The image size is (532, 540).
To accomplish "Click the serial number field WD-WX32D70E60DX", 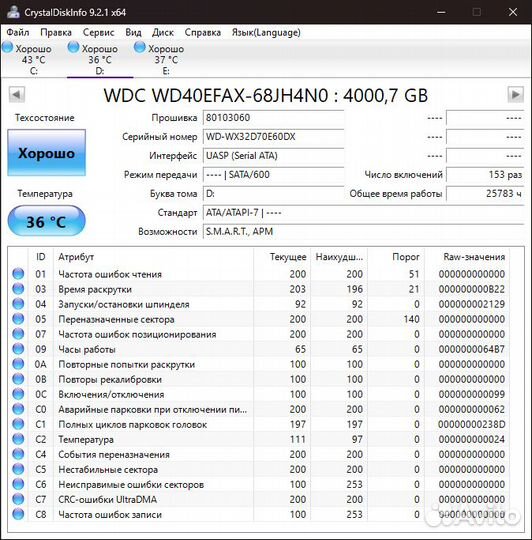I will coord(274,137).
